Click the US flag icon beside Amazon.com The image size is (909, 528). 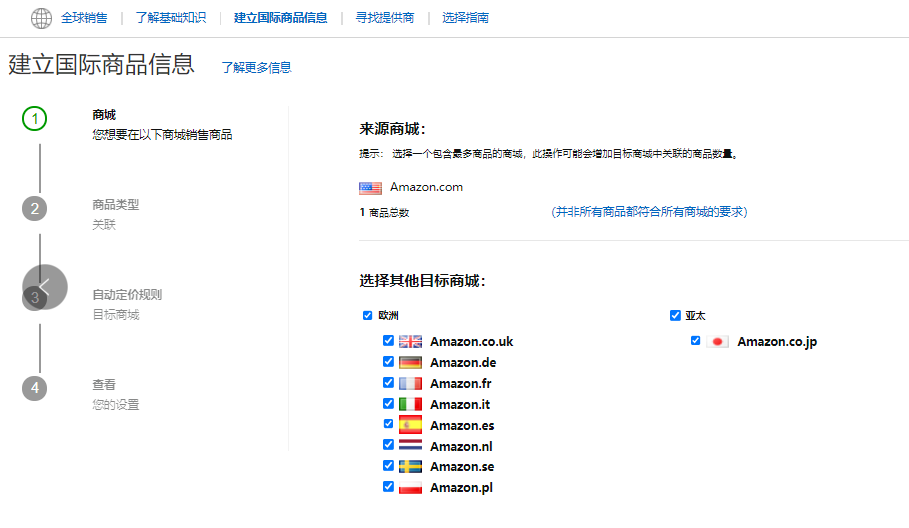(370, 188)
